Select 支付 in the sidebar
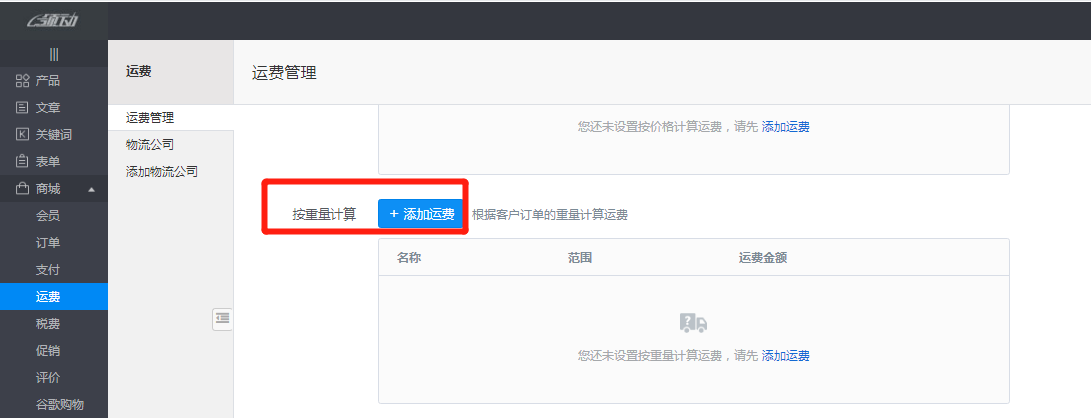The width and height of the screenshot is (1091, 418). [48, 269]
